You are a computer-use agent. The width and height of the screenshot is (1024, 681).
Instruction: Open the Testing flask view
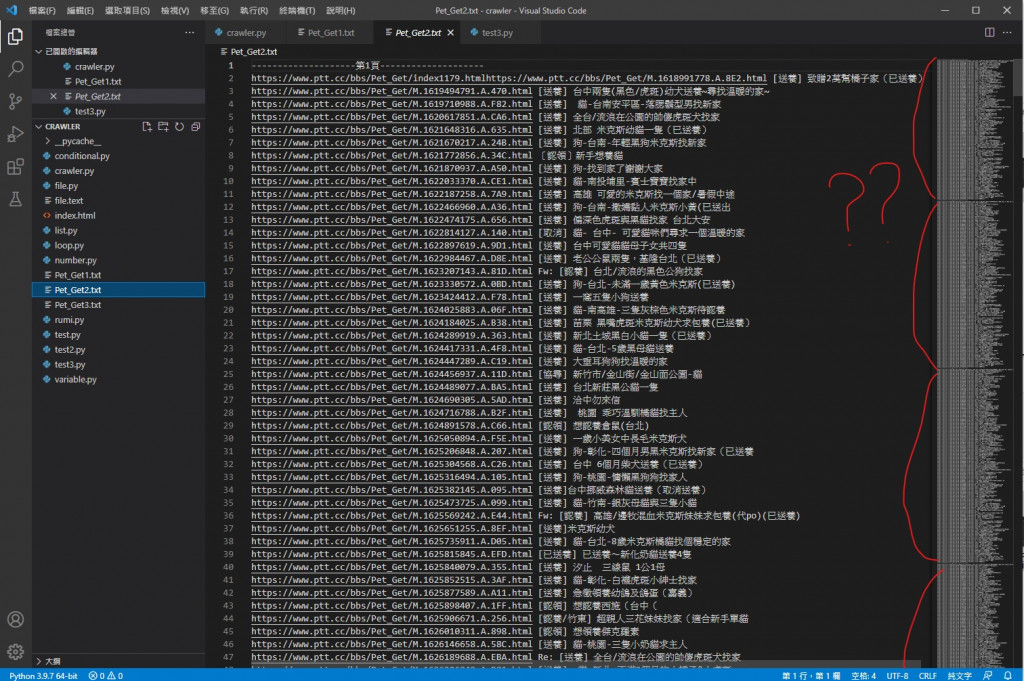(15, 199)
